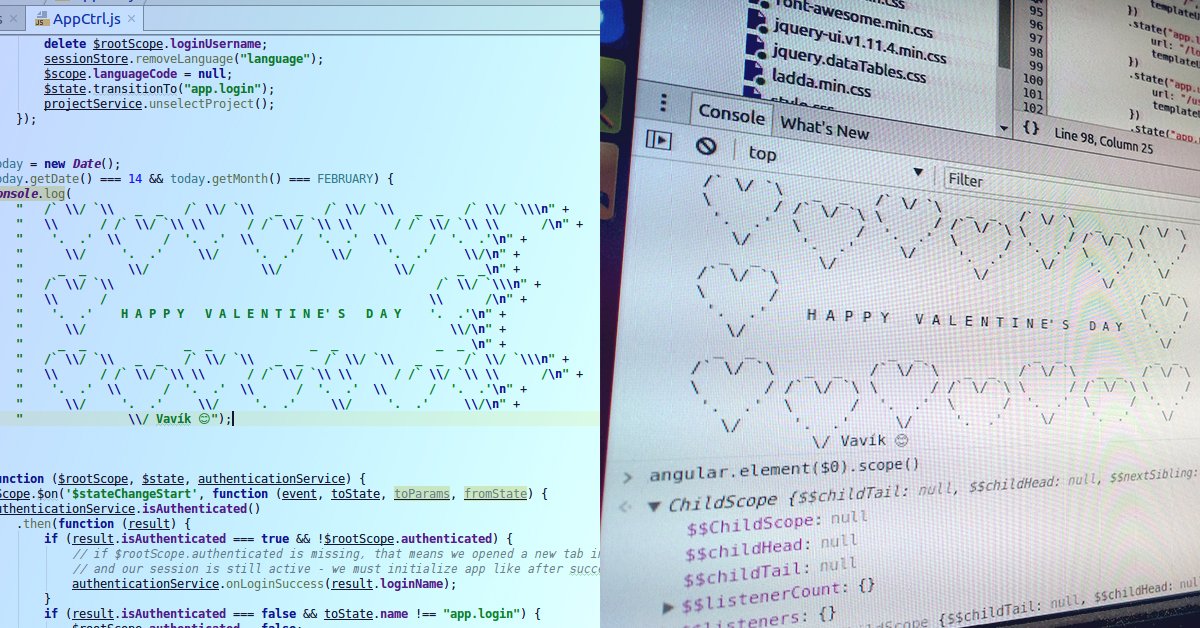Viewport: 1200px width, 628px height.
Task: Close the AppCtrl.js editor tab
Action: point(132,18)
